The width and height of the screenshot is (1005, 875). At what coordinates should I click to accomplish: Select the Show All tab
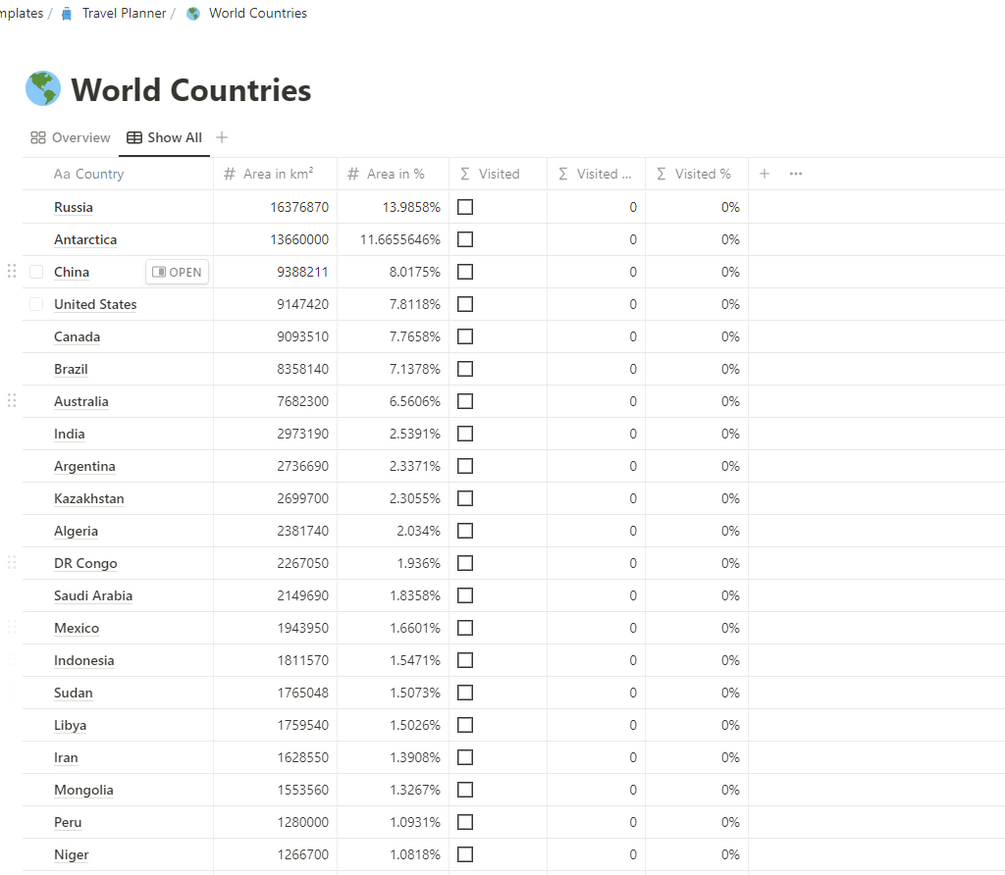164,138
